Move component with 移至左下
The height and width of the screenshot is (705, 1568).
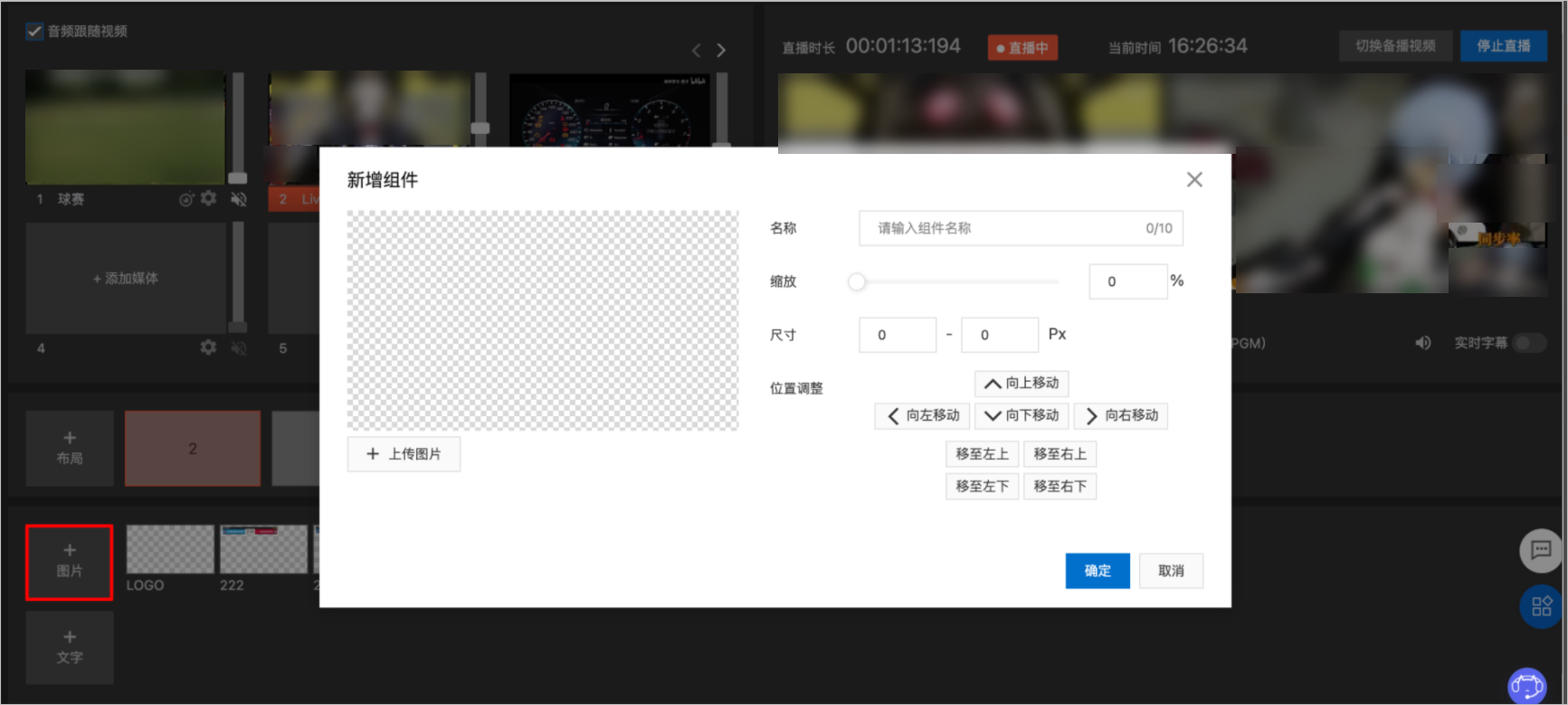(983, 487)
